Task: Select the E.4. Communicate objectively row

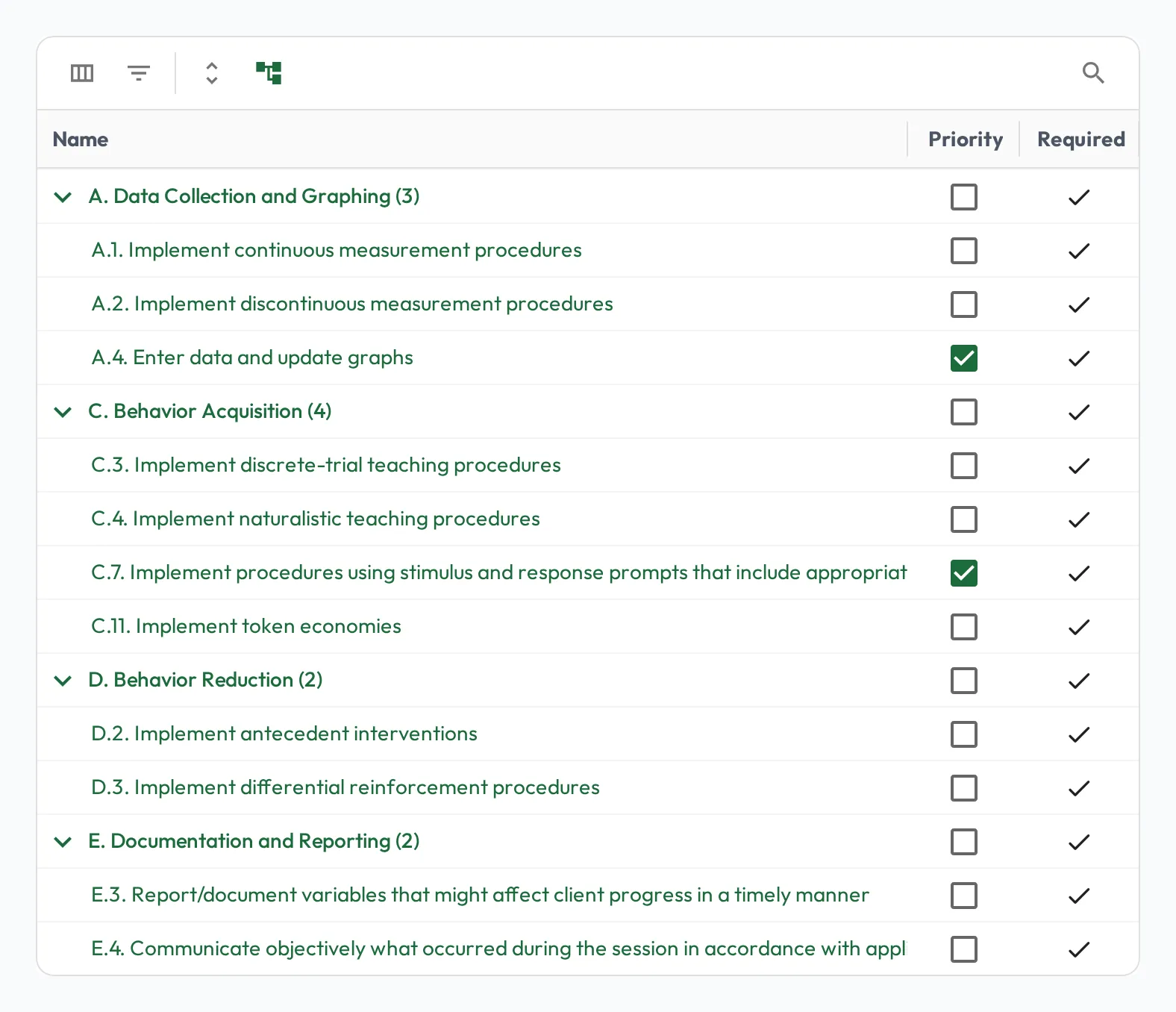Action: (588, 949)
